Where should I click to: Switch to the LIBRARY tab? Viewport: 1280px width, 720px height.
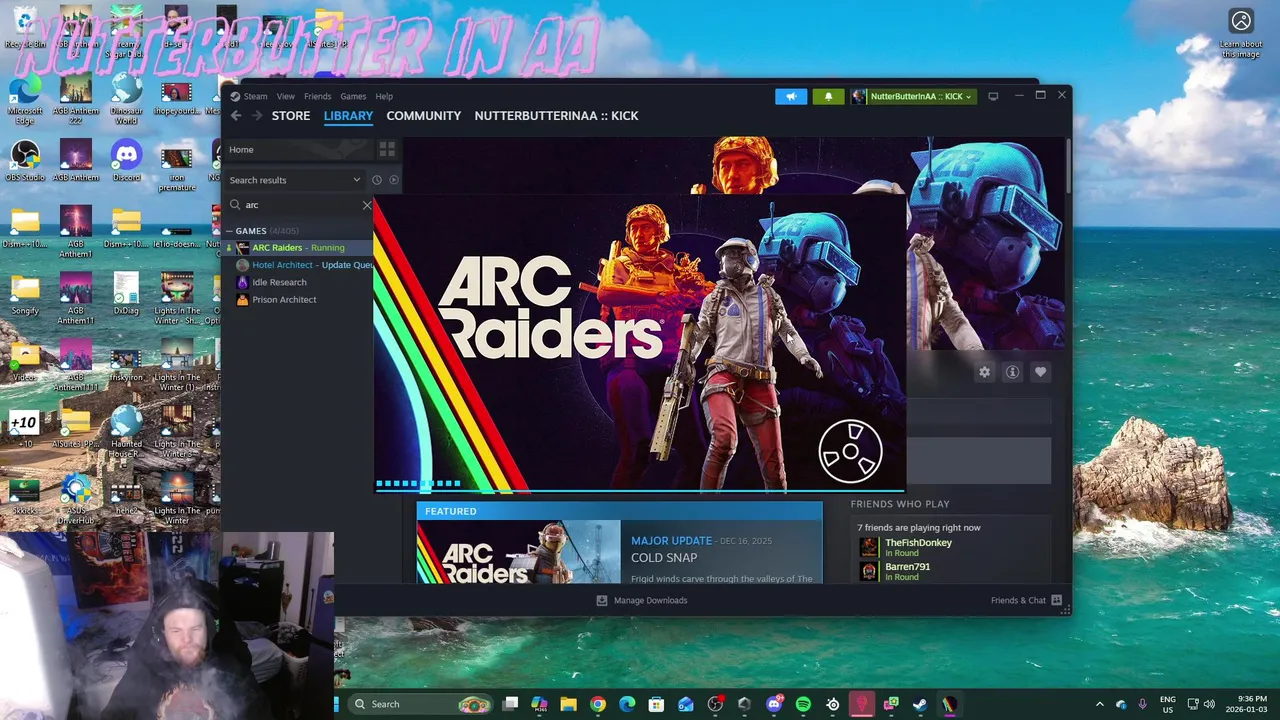click(x=348, y=116)
